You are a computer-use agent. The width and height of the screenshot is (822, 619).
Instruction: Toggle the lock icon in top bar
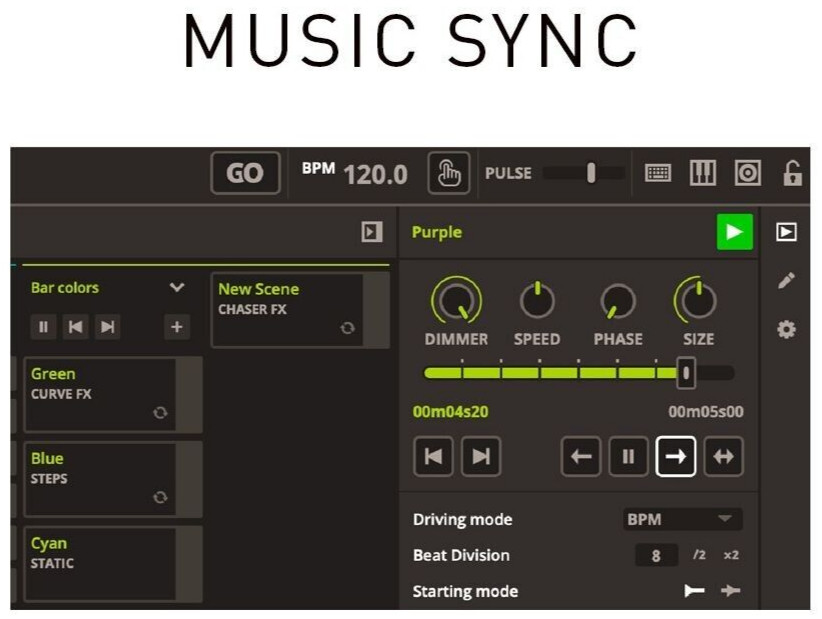pos(792,173)
